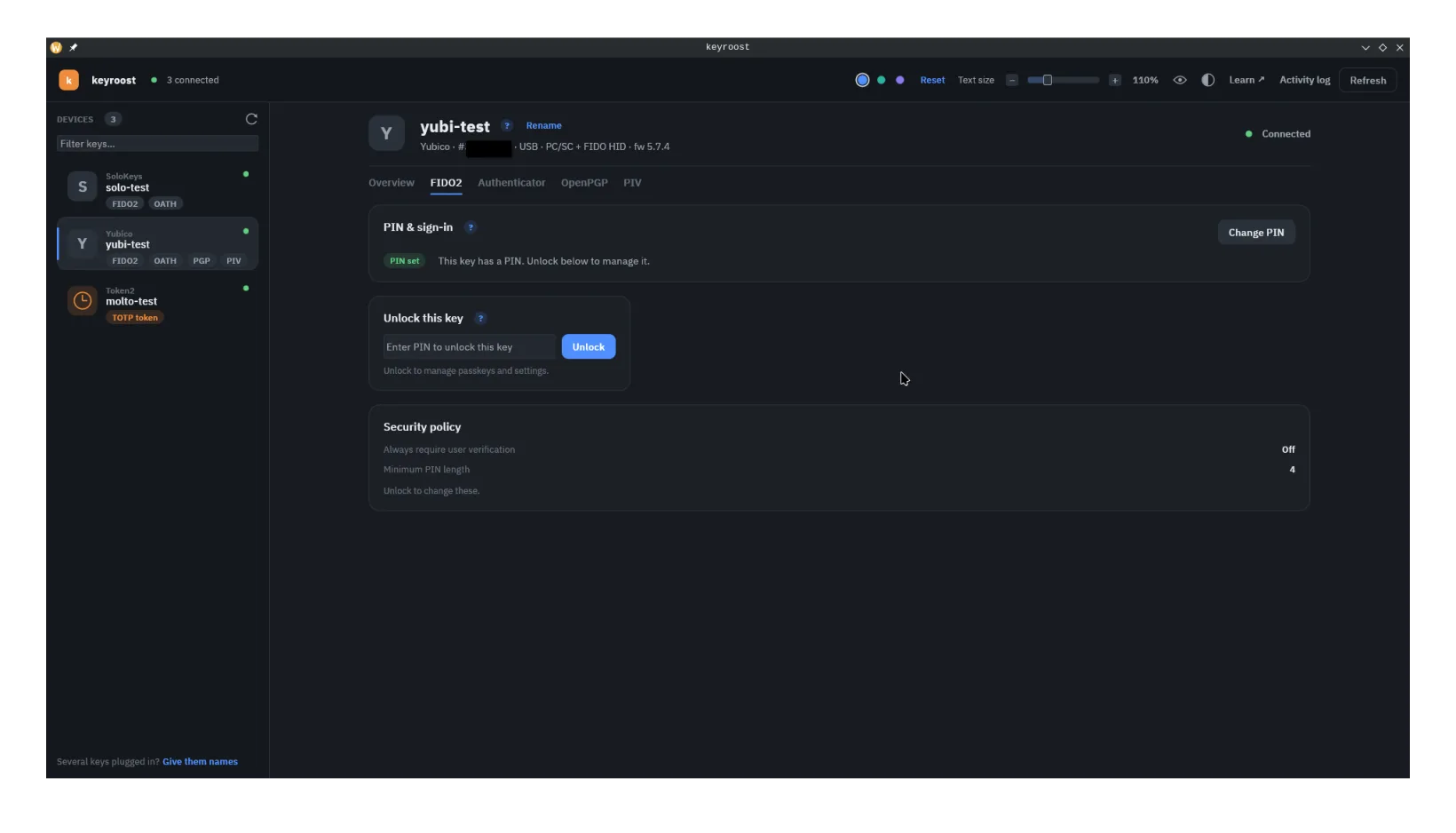The width and height of the screenshot is (1456, 833).
Task: Adjust the Text size slider handle
Action: coord(1047,80)
